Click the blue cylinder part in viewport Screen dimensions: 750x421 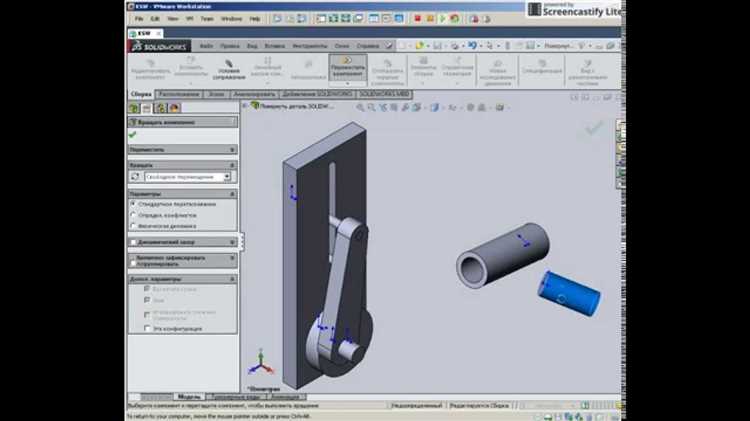tap(569, 293)
